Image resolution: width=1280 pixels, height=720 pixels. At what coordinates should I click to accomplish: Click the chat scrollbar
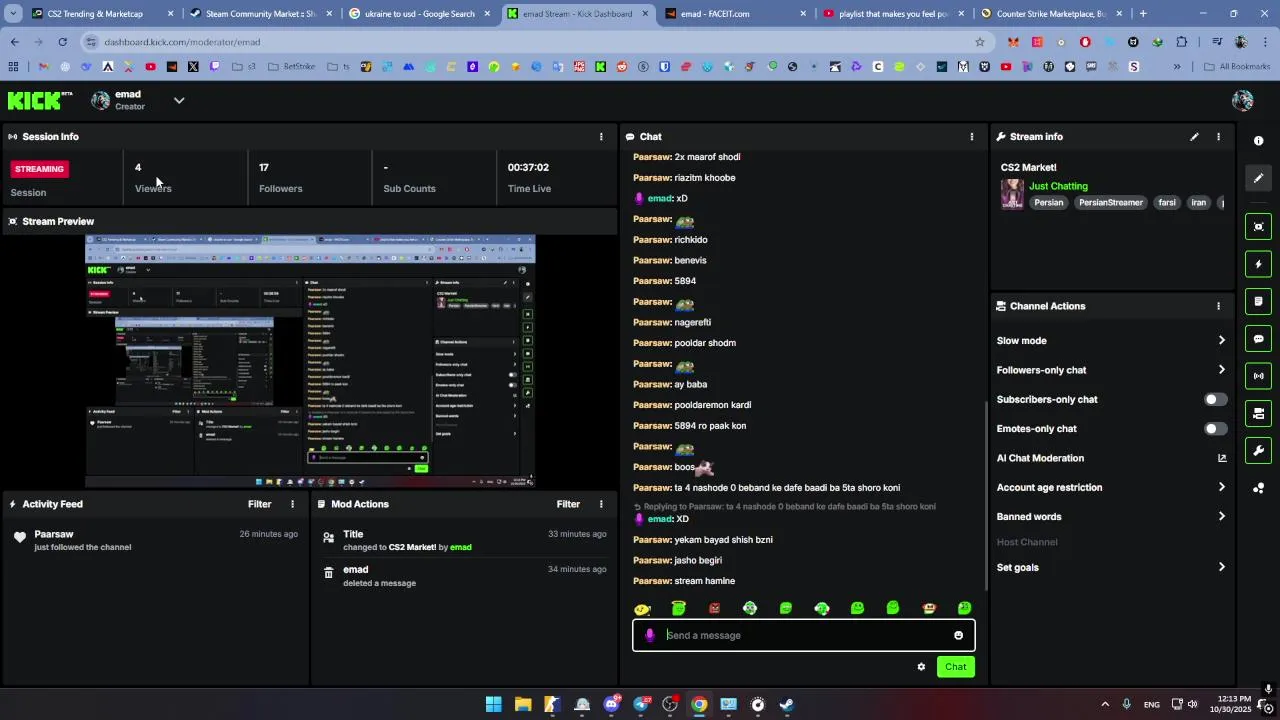[x=986, y=498]
